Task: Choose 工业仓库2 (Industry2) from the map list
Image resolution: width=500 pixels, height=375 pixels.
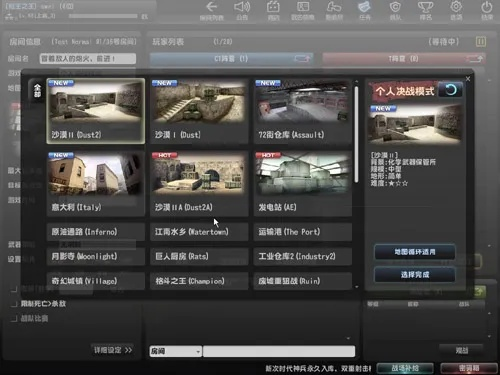Action: (303, 256)
